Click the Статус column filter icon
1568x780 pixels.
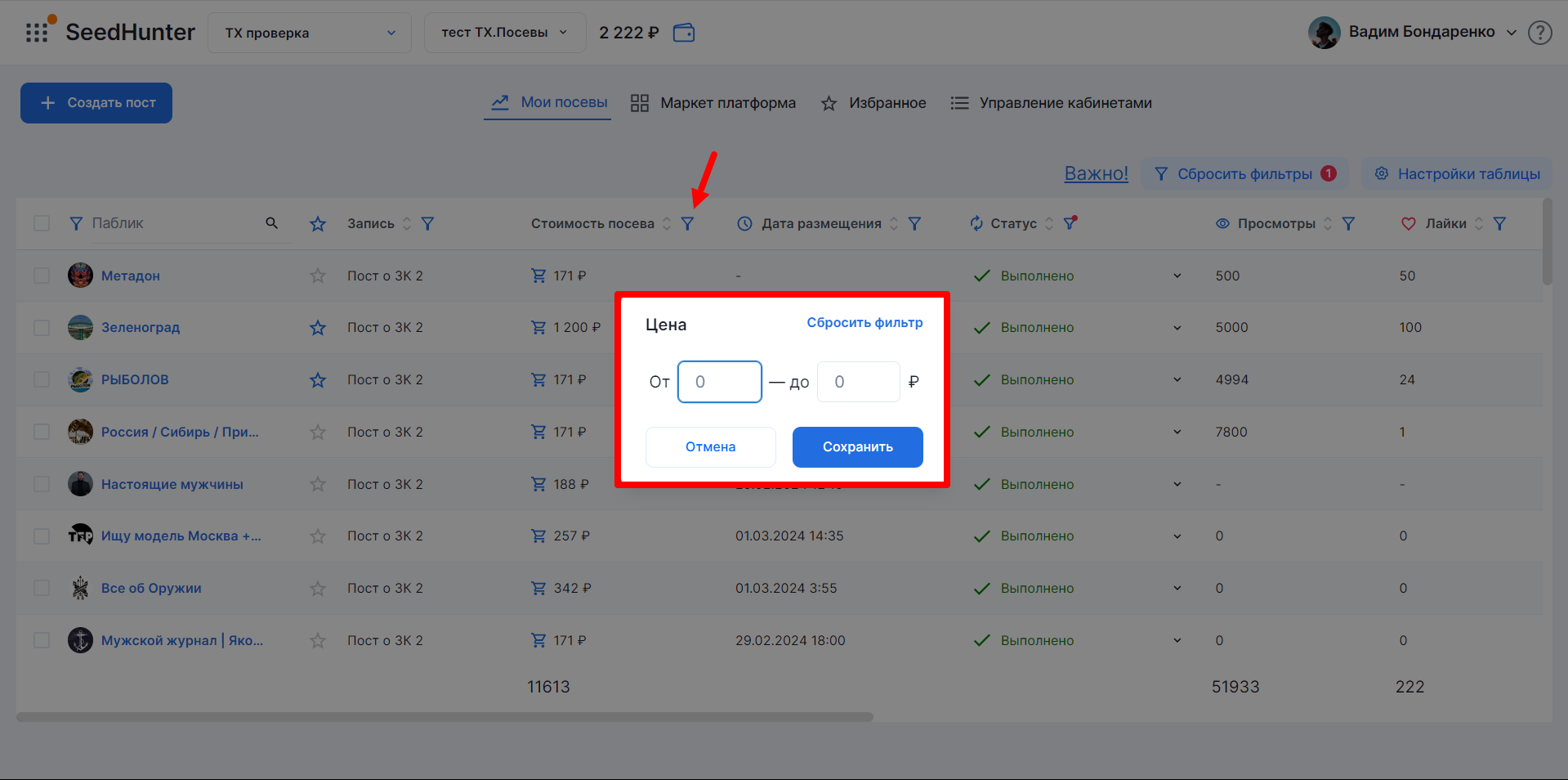[1070, 223]
